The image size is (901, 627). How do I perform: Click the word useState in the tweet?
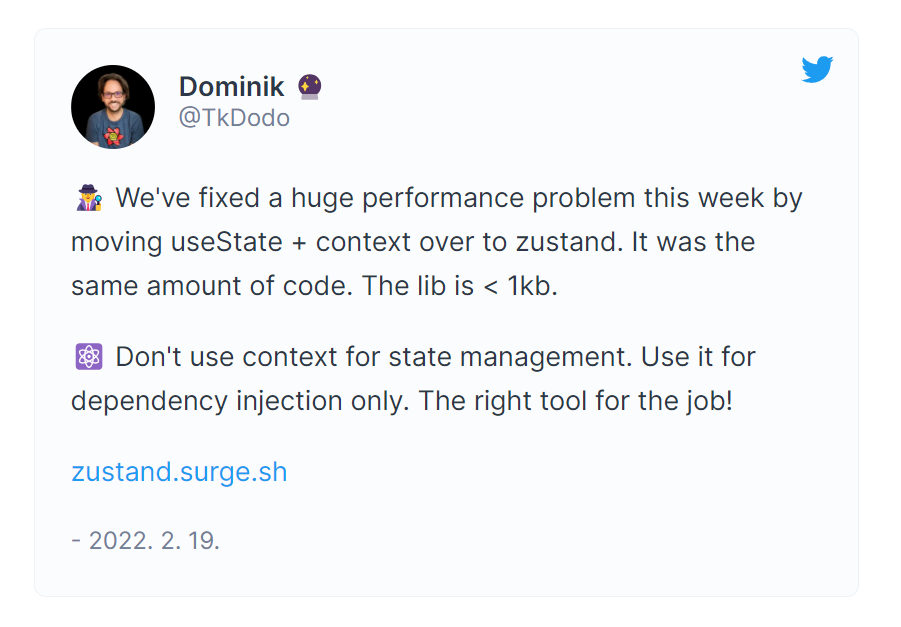pos(227,242)
